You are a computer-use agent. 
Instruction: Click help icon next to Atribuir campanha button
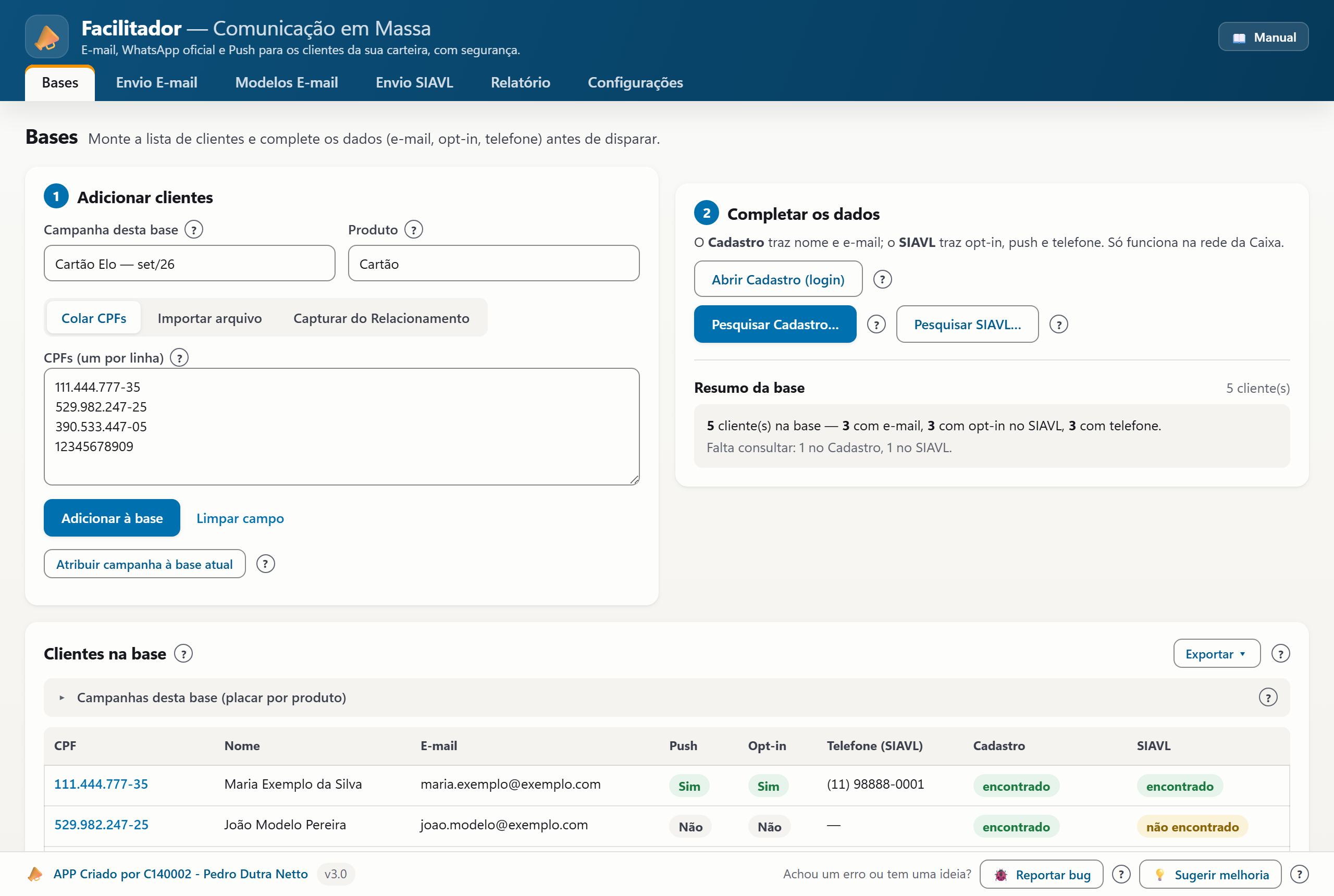coord(265,564)
